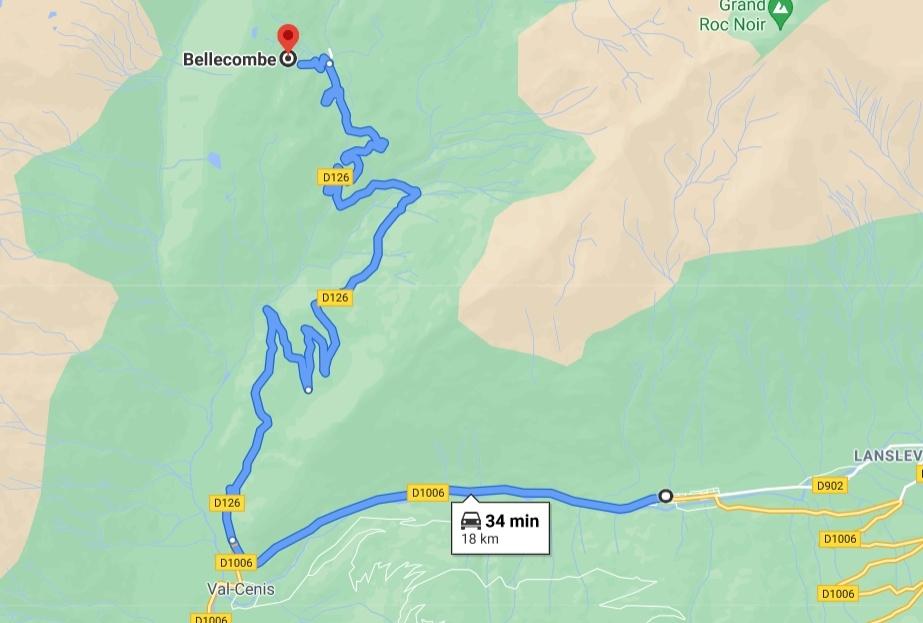The image size is (923, 623).
Task: Click the small blue lake on the map
Action: 214,160
